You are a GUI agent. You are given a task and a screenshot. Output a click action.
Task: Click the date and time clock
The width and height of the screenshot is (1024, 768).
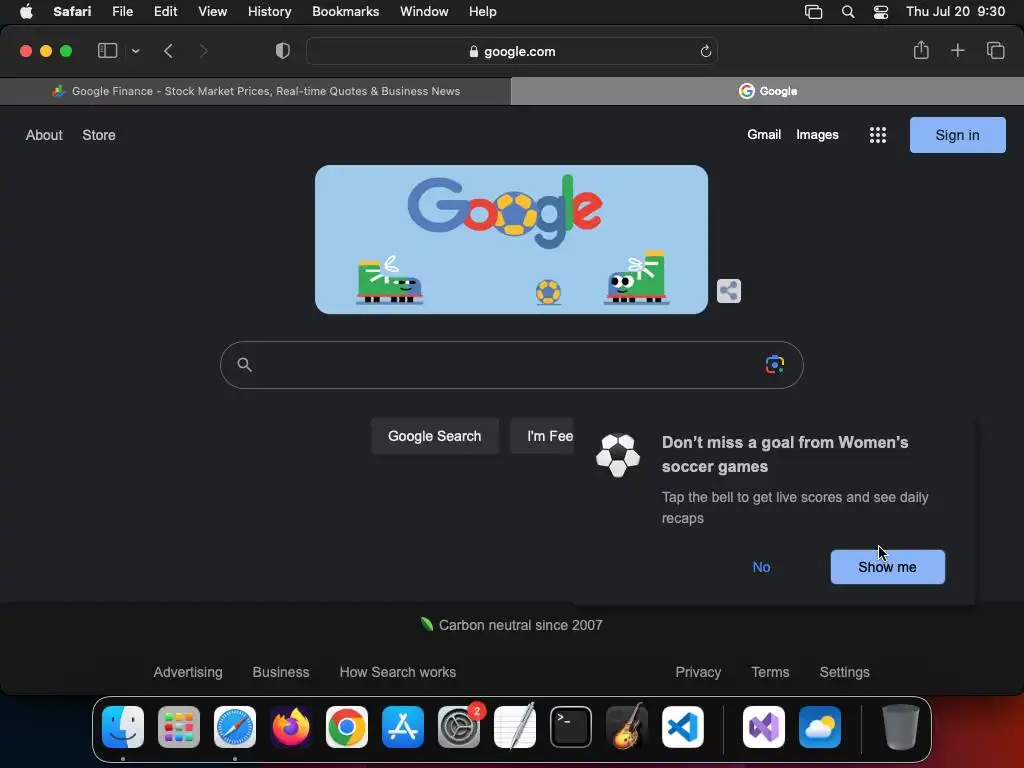click(955, 11)
